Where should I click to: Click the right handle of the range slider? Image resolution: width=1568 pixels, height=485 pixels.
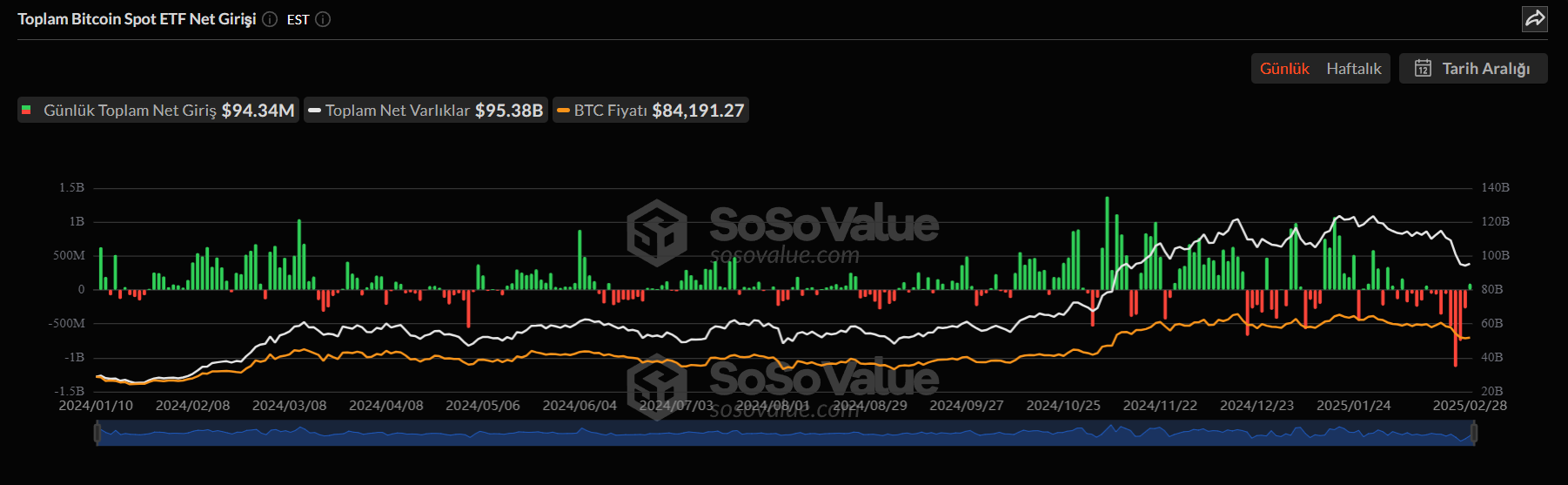[x=1474, y=432]
